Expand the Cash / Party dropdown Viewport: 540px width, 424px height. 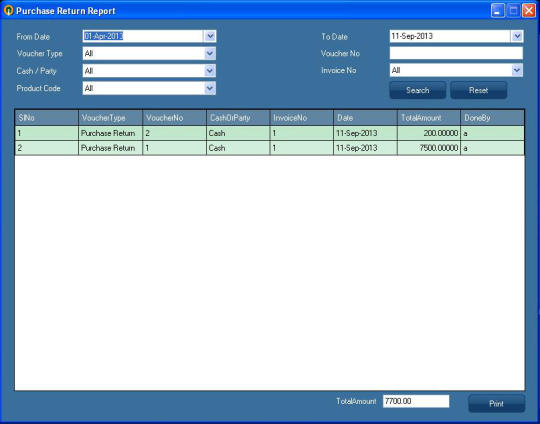[x=210, y=71]
